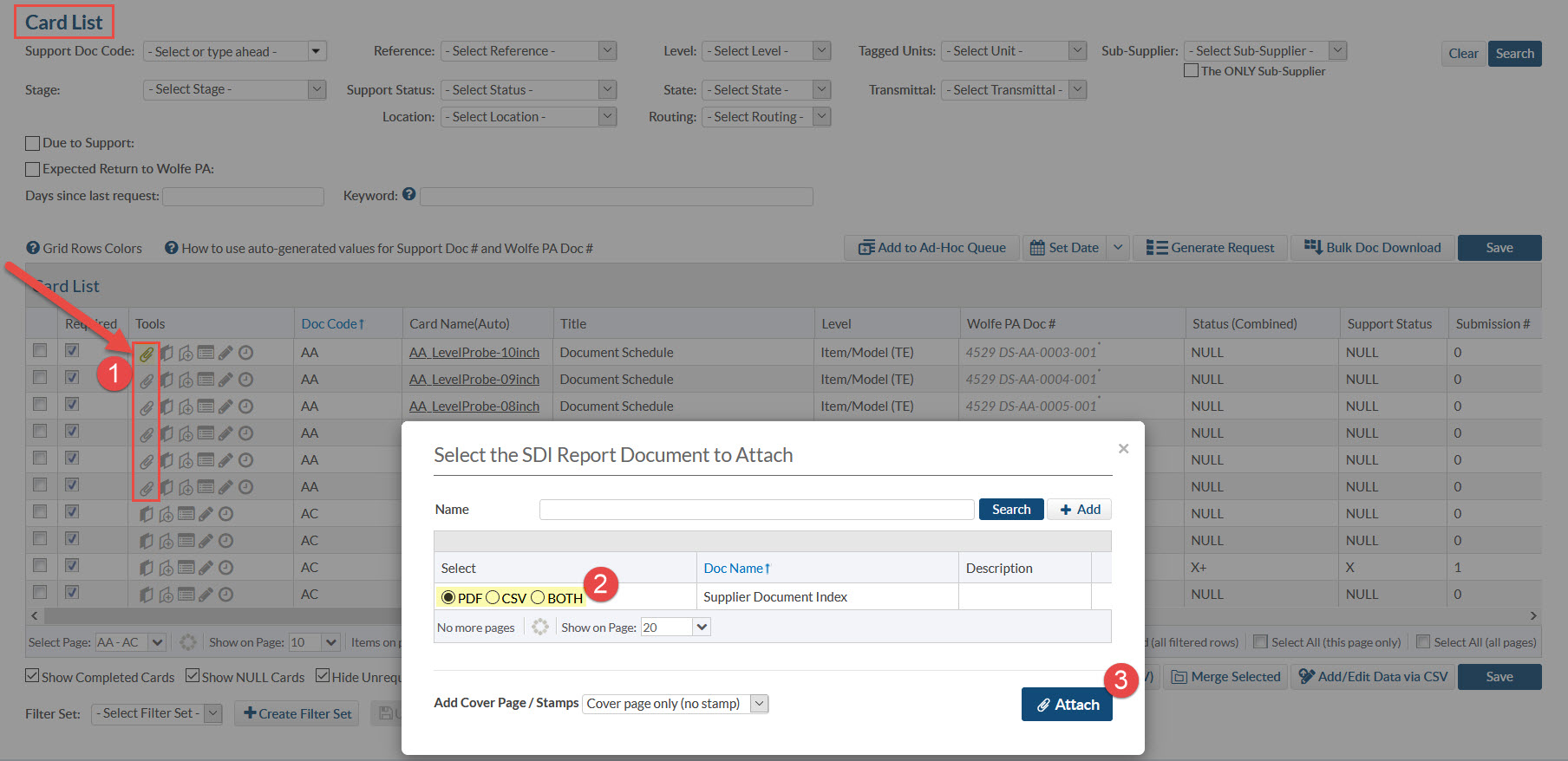The height and width of the screenshot is (761, 1568).
Task: Click copy documents icon in AA_LevelProbe-09inch row
Action: tap(167, 380)
